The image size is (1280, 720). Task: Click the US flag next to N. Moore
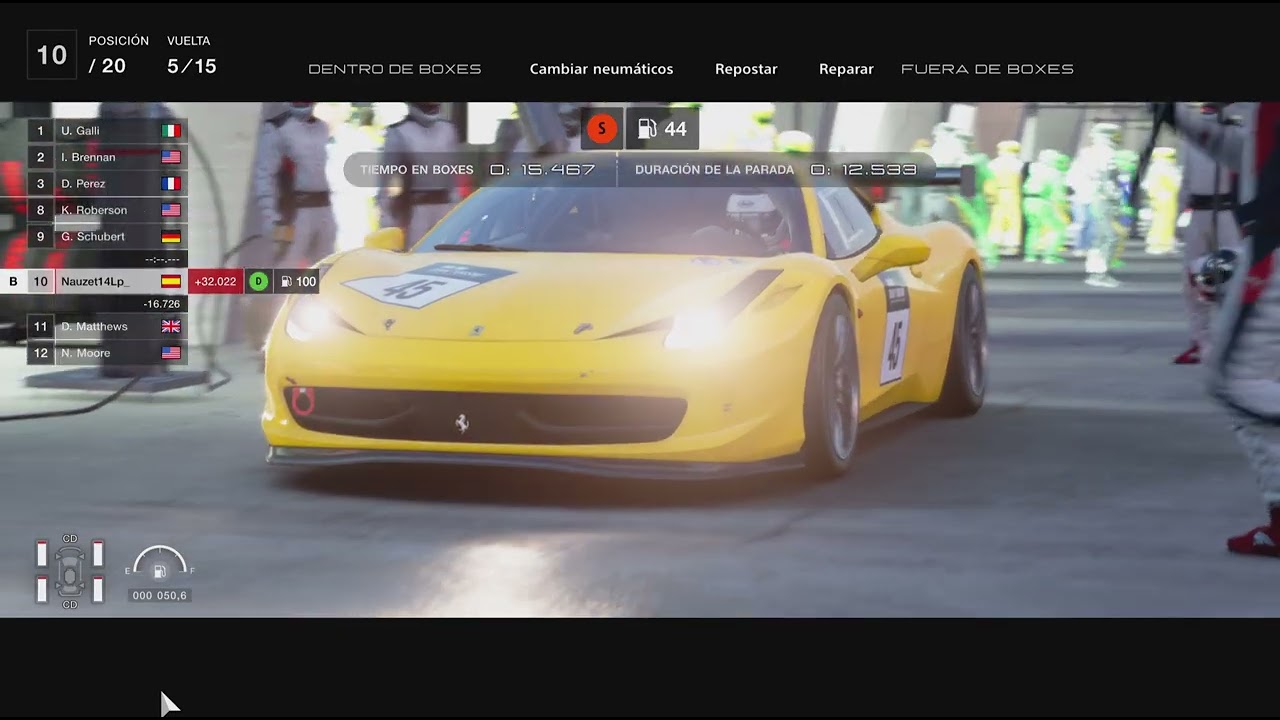pos(171,353)
